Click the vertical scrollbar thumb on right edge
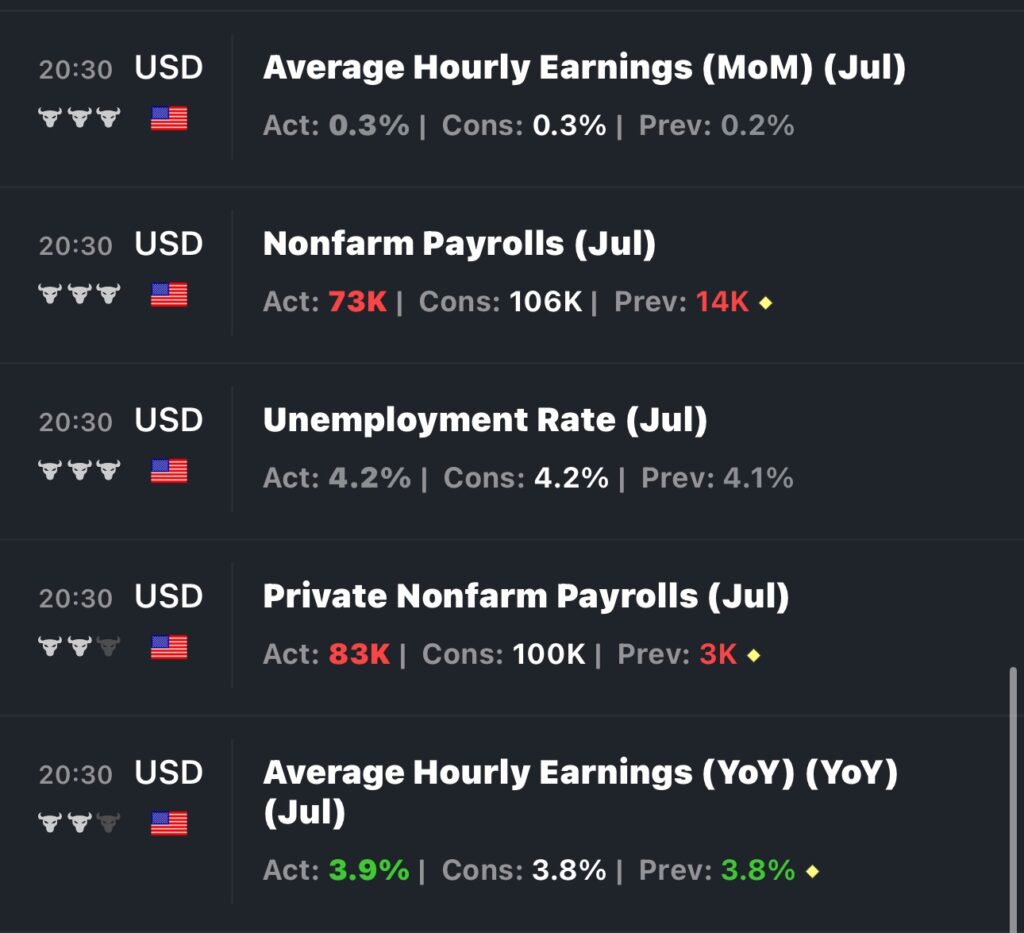 (x=1013, y=800)
